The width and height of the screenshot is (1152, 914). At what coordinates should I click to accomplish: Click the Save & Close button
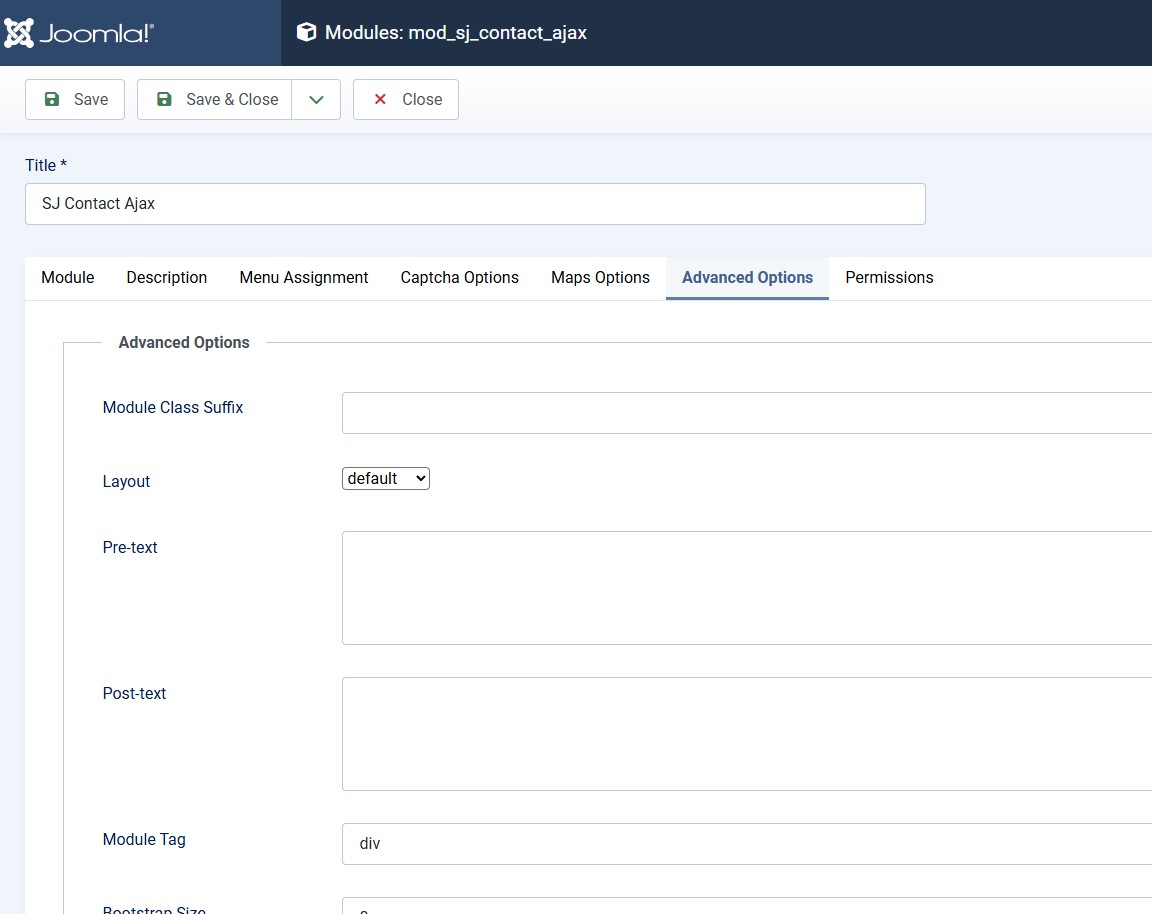[x=215, y=100]
